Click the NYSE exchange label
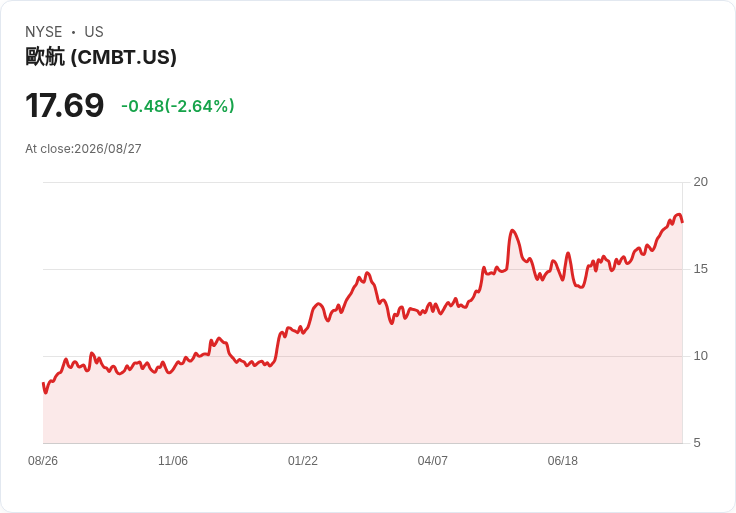 point(44,32)
